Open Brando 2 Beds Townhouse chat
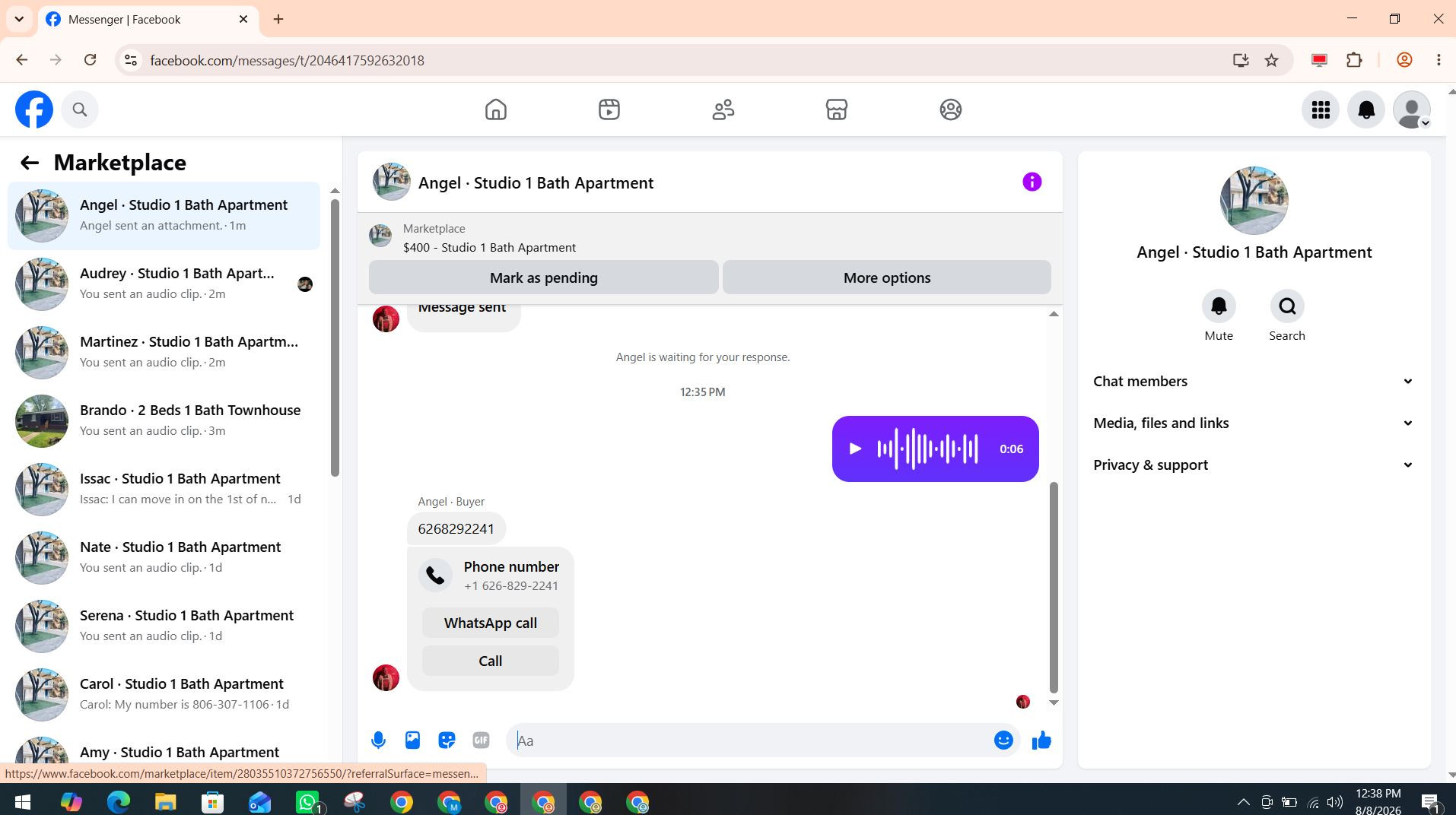 (164, 421)
